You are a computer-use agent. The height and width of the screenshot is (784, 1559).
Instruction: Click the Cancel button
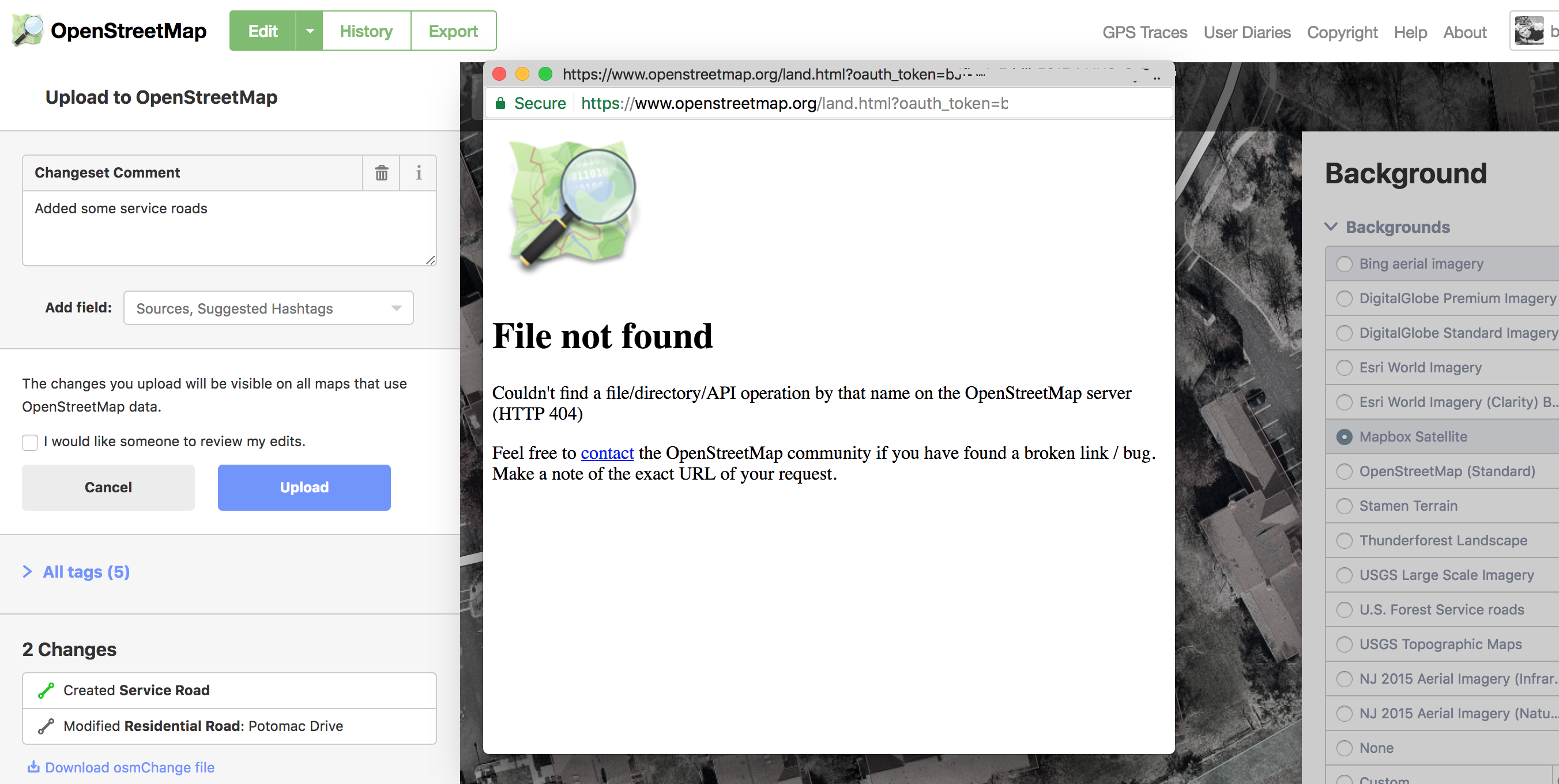(108, 488)
